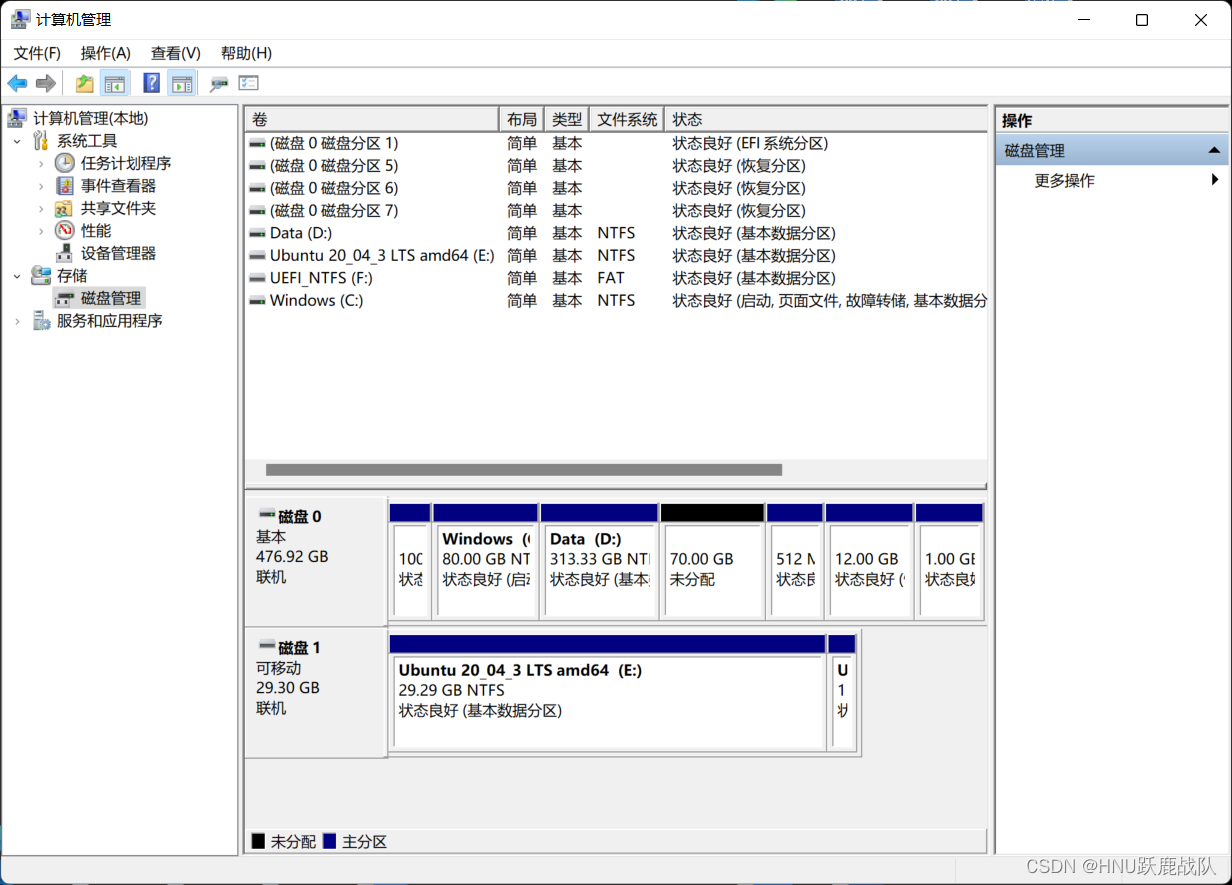
Task: Click the 系统工具 tools icon
Action: click(41, 140)
